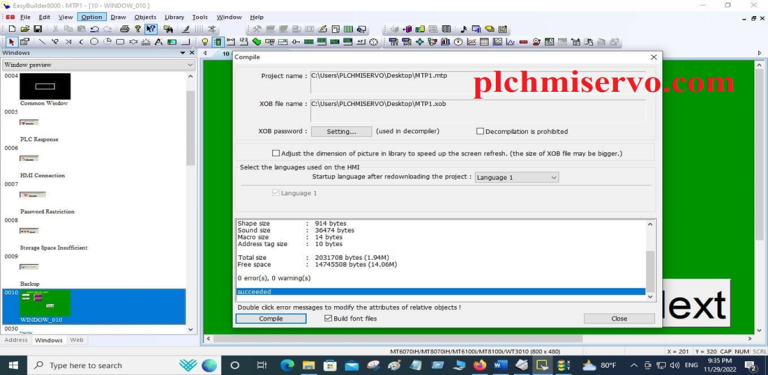The height and width of the screenshot is (375, 768).
Task: Open the Windows panel options arrow
Action: 183,53
